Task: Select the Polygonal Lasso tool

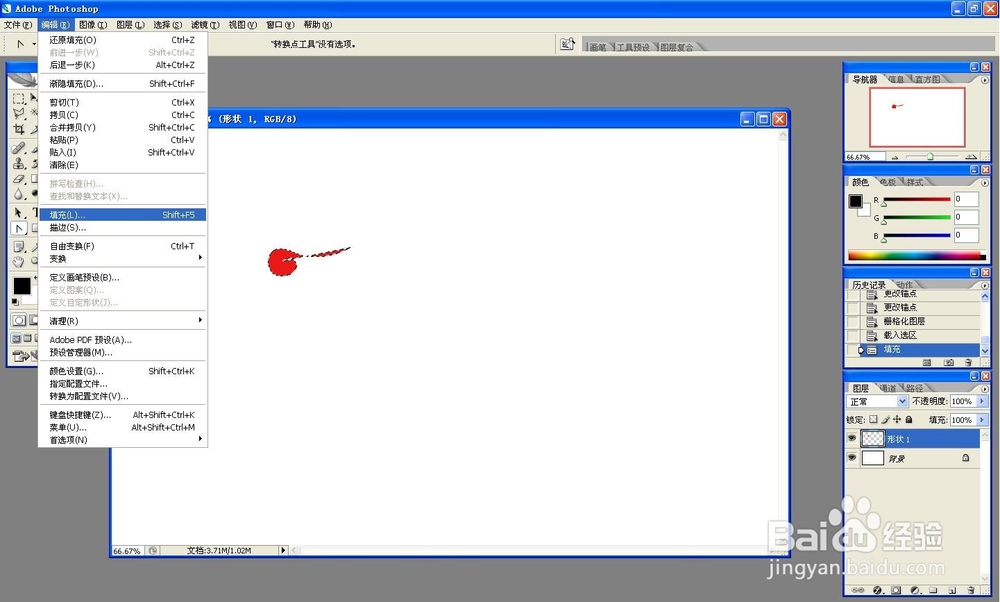Action: 18,112
